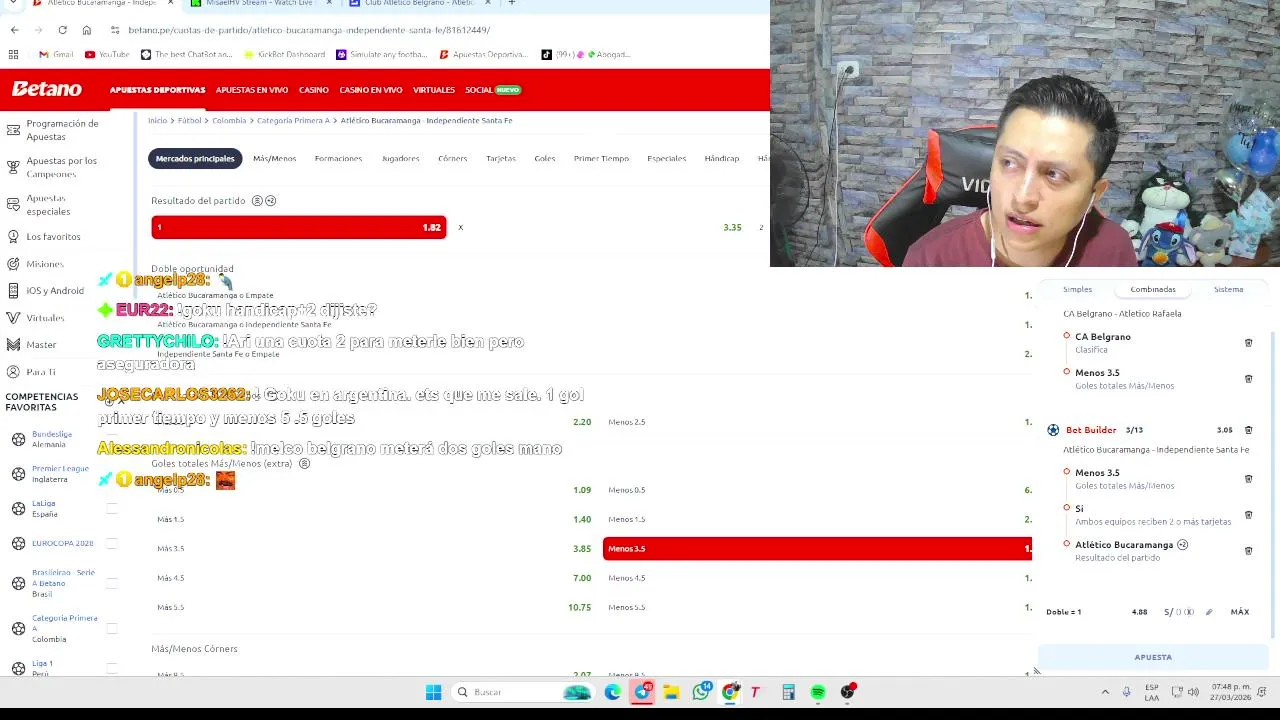This screenshot has width=1280, height=720.
Task: Show hidden system tray icons
Action: tap(1105, 692)
